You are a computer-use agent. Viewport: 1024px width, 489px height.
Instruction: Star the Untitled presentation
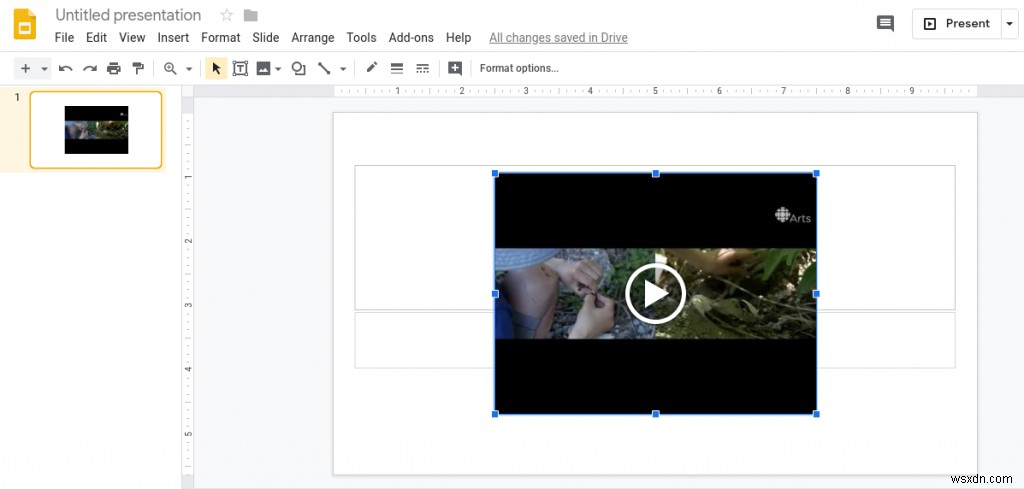click(x=226, y=15)
